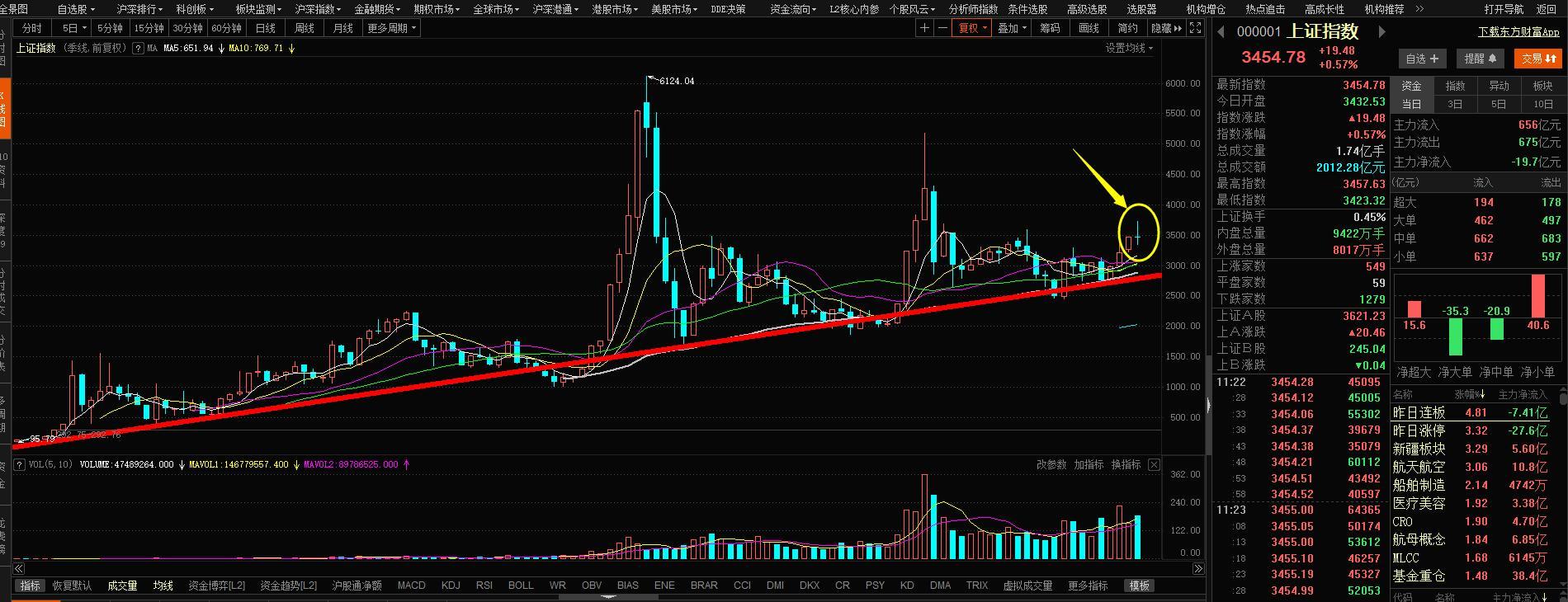Select 模板 template toggle
Screen dimensions: 1568x602
point(1140,586)
